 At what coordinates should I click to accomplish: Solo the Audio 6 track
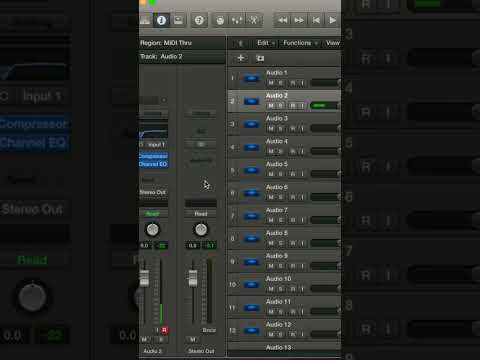click(281, 197)
